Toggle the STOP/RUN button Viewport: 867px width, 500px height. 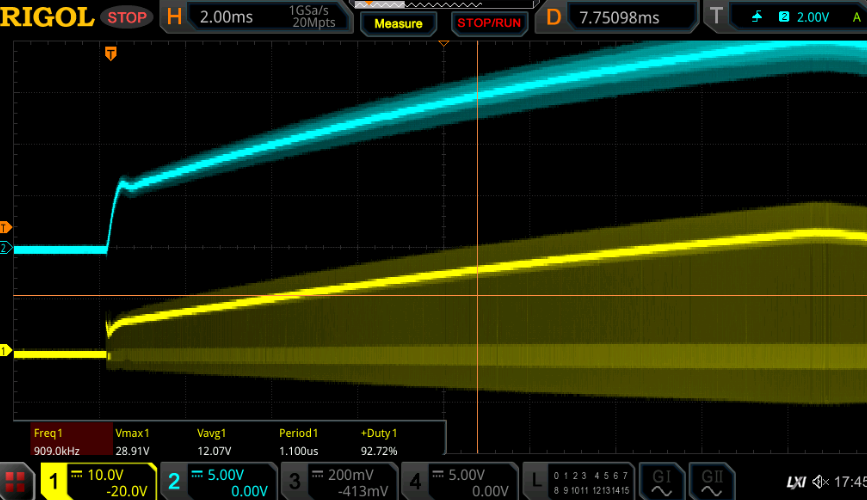pos(489,23)
